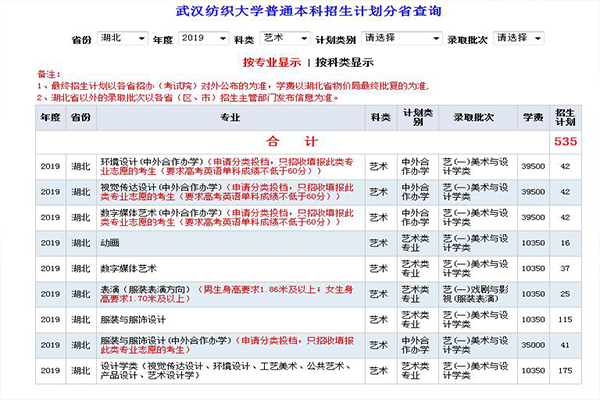Select the 设计学类 major cell
Screen dimensions: 600x400
pyautogui.click(x=231, y=371)
